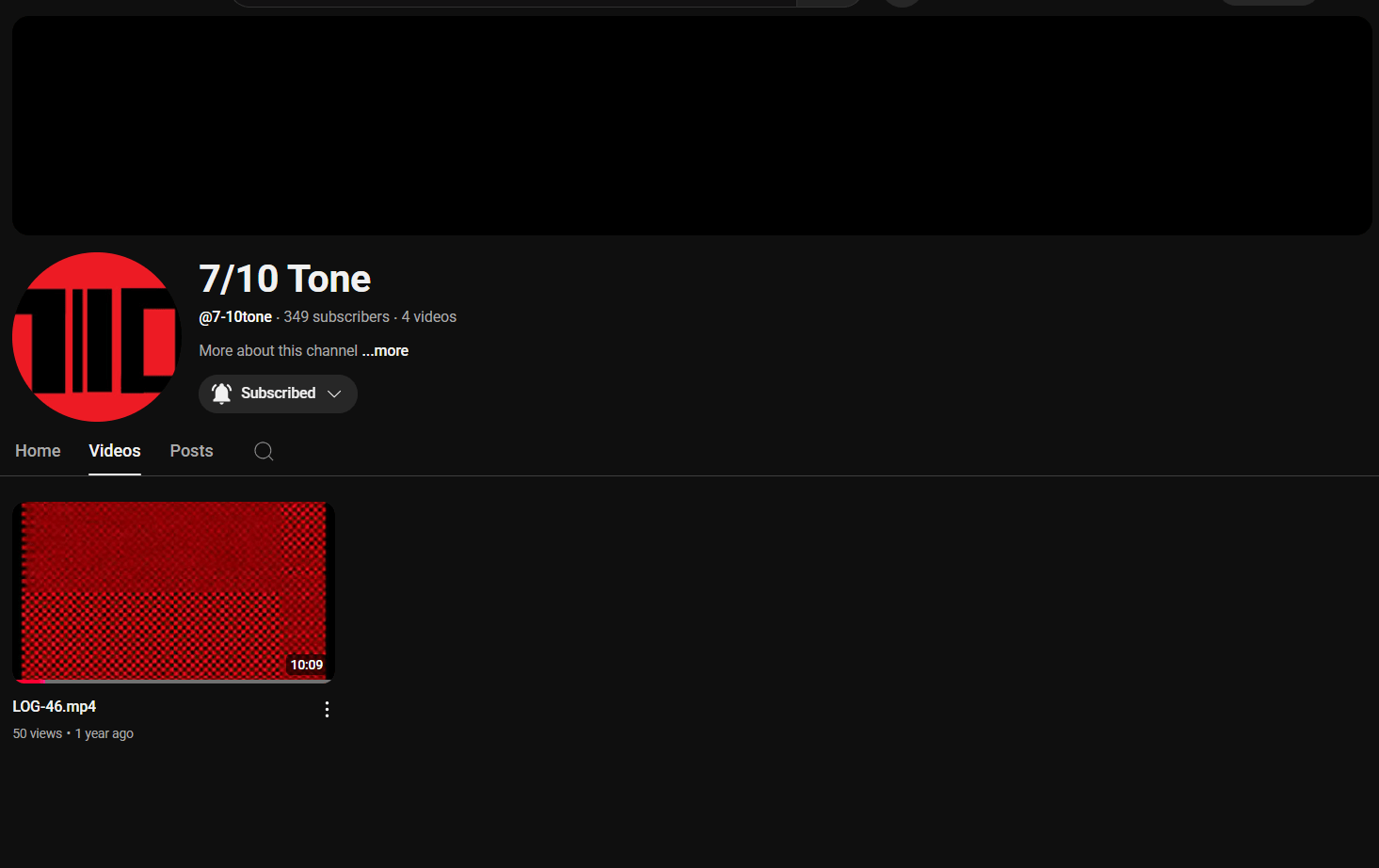Click the 7/10 Tone channel avatar
Screen dimensions: 1379x868
pos(96,337)
